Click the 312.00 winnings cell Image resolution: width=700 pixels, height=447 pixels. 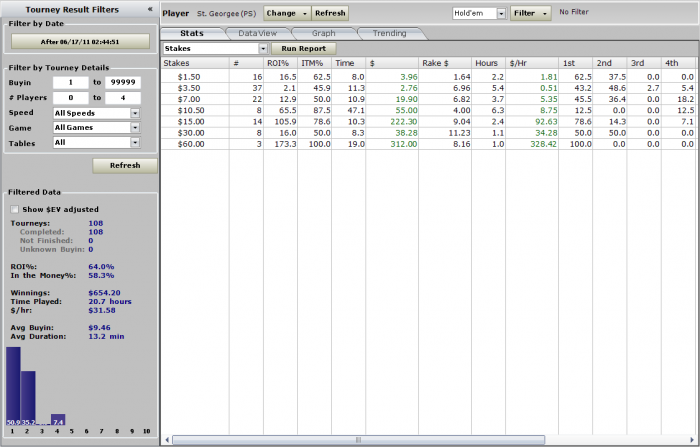pos(392,144)
